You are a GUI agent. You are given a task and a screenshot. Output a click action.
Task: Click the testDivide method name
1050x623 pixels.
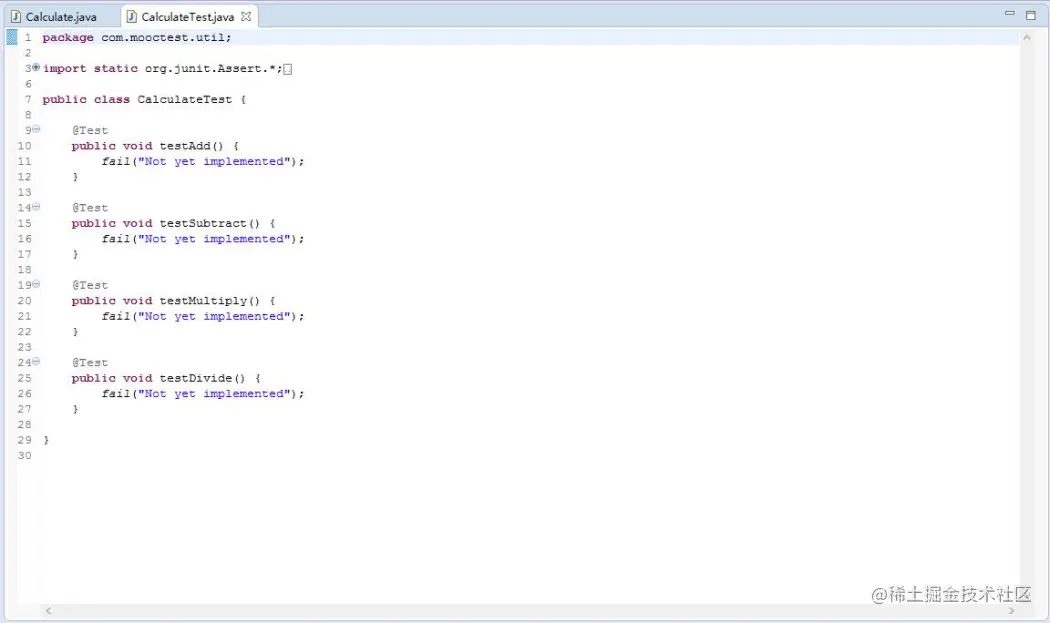point(196,378)
